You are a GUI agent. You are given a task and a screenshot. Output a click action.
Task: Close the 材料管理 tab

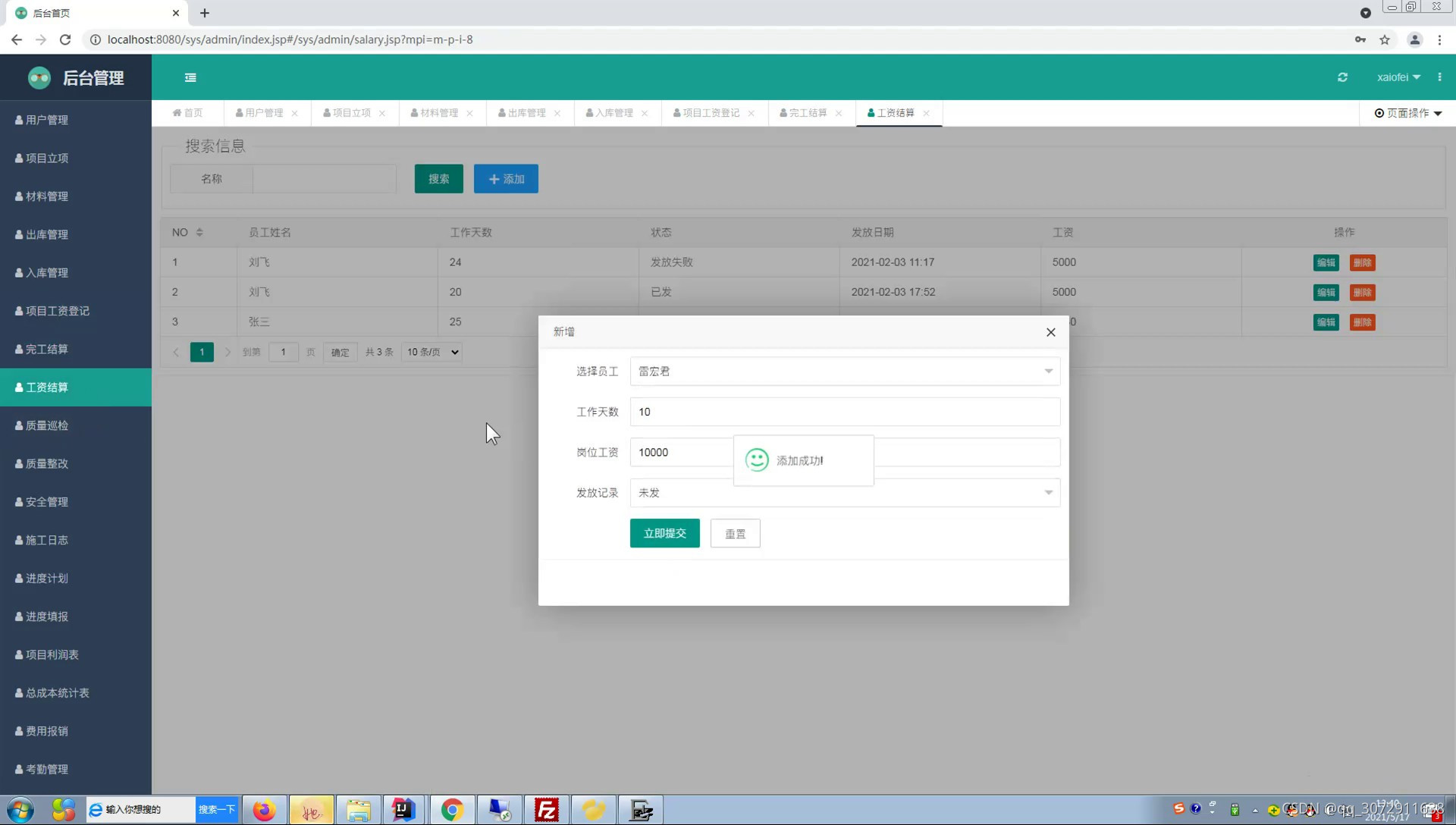(470, 113)
